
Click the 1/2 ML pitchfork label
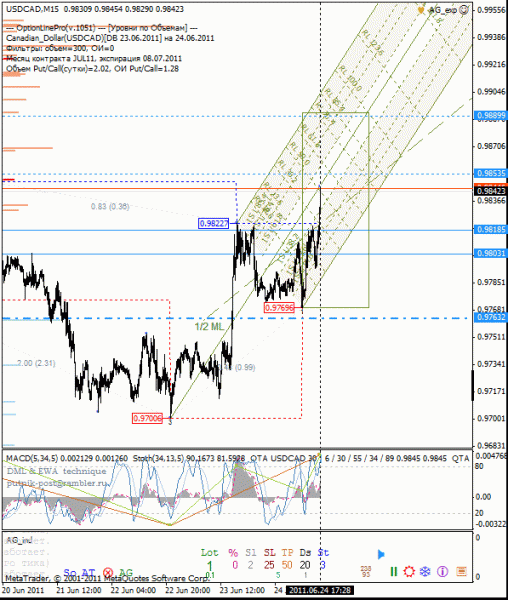pyautogui.click(x=209, y=326)
